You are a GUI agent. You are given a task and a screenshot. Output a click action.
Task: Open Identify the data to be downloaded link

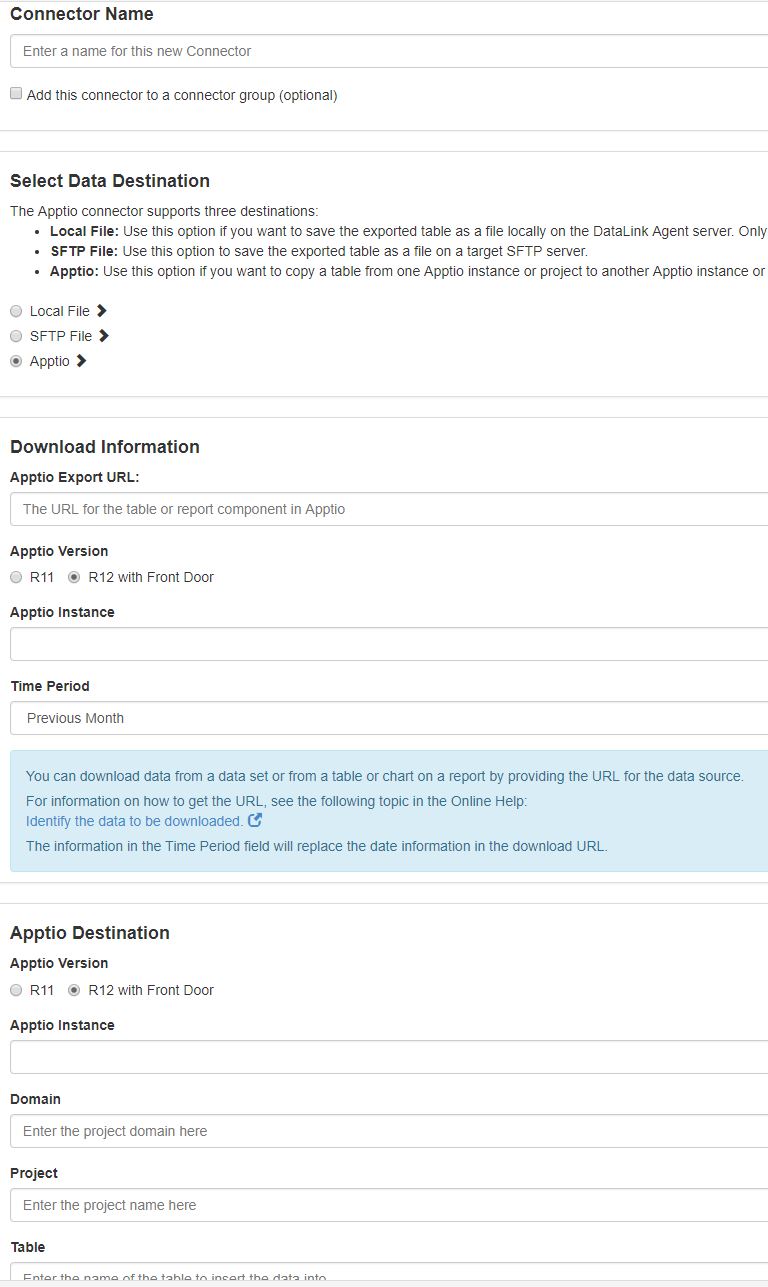(134, 821)
